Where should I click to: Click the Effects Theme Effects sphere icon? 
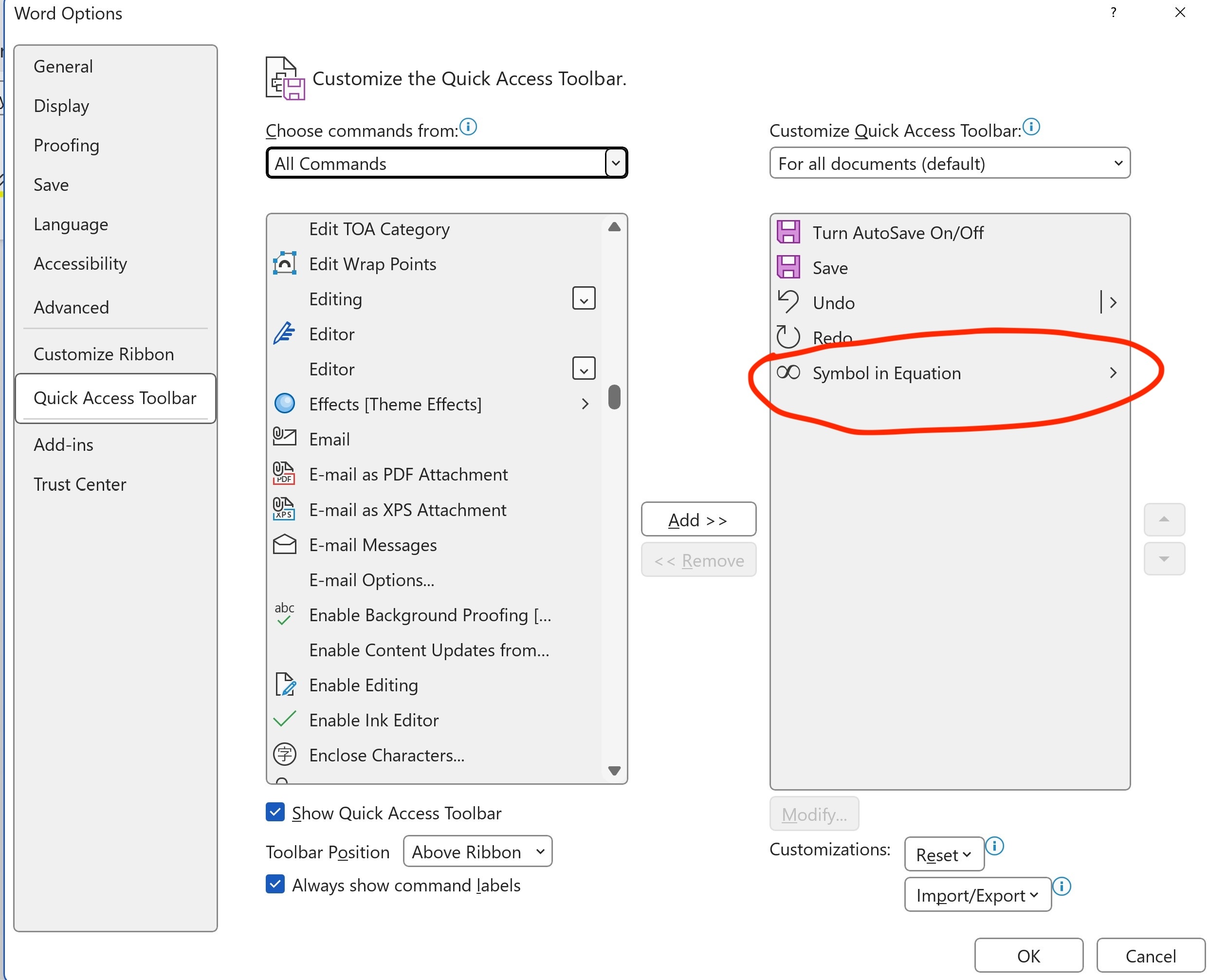click(284, 404)
